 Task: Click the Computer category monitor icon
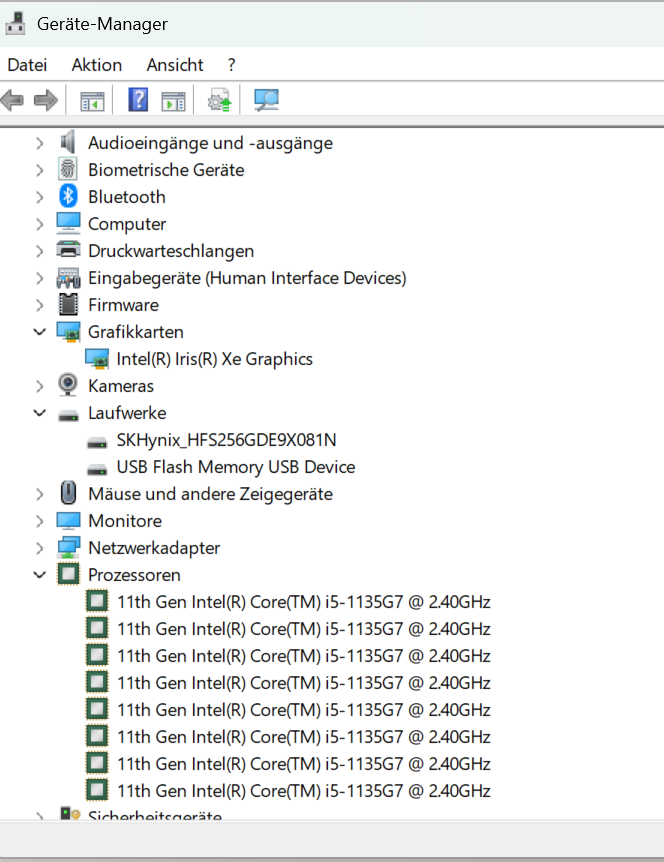pos(68,223)
